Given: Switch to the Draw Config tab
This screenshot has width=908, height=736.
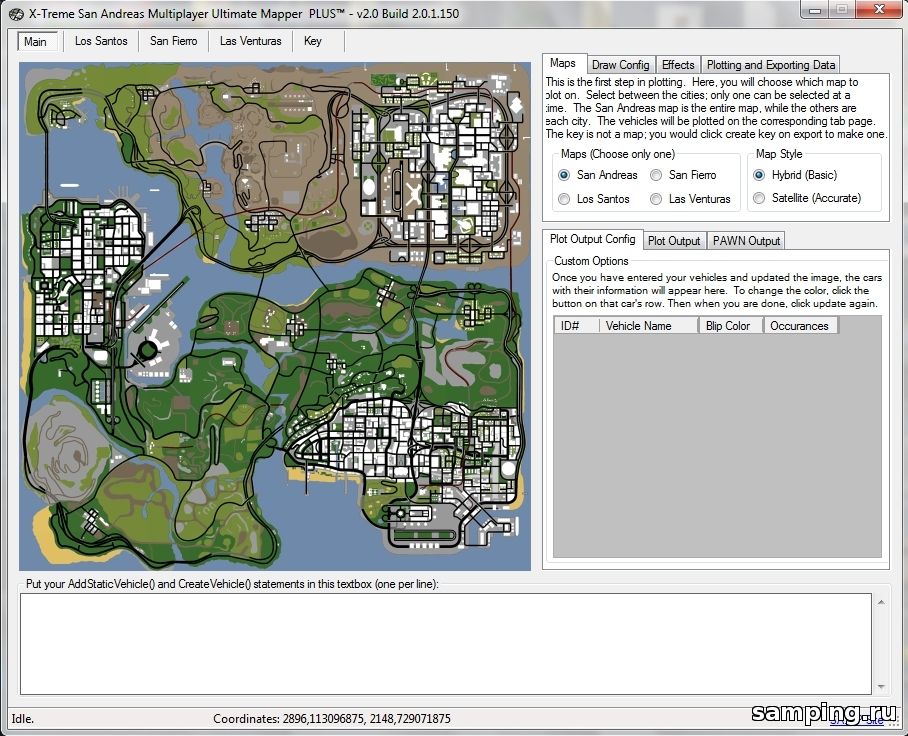Looking at the screenshot, I should (621, 65).
